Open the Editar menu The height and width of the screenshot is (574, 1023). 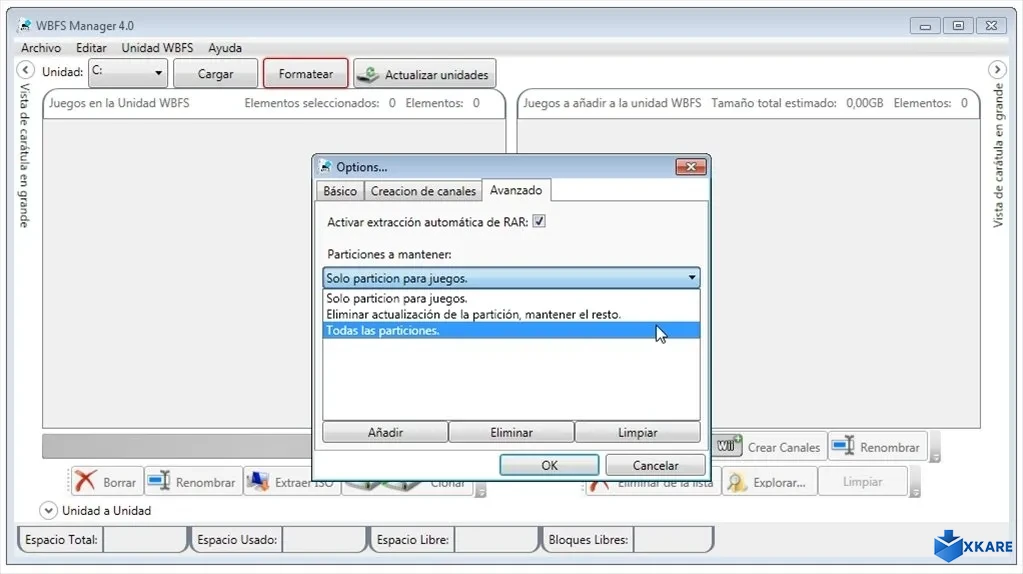tap(91, 48)
